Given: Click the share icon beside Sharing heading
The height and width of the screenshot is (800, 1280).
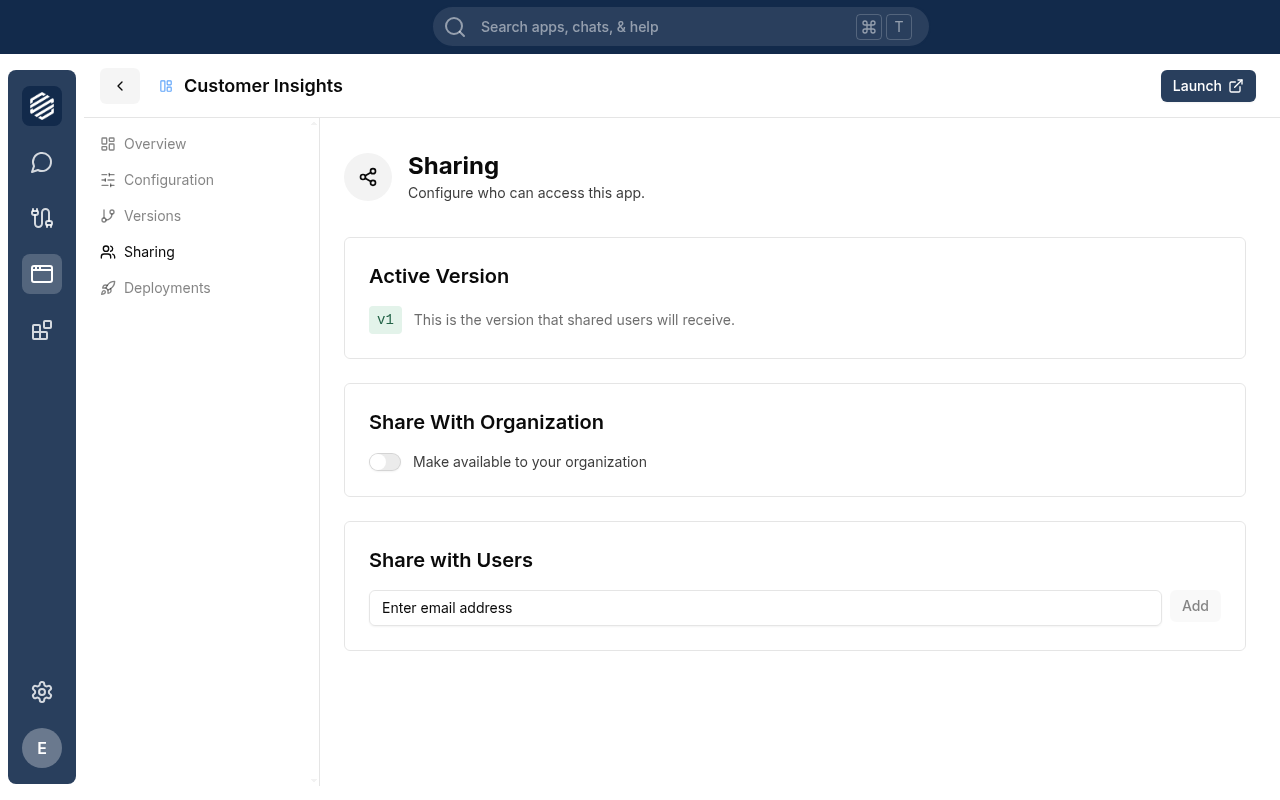Looking at the screenshot, I should coord(368,177).
